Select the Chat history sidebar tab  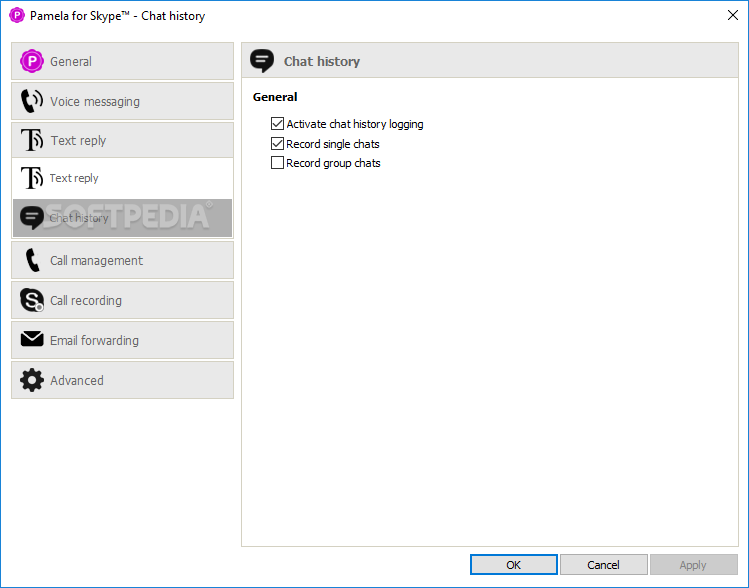(122, 218)
